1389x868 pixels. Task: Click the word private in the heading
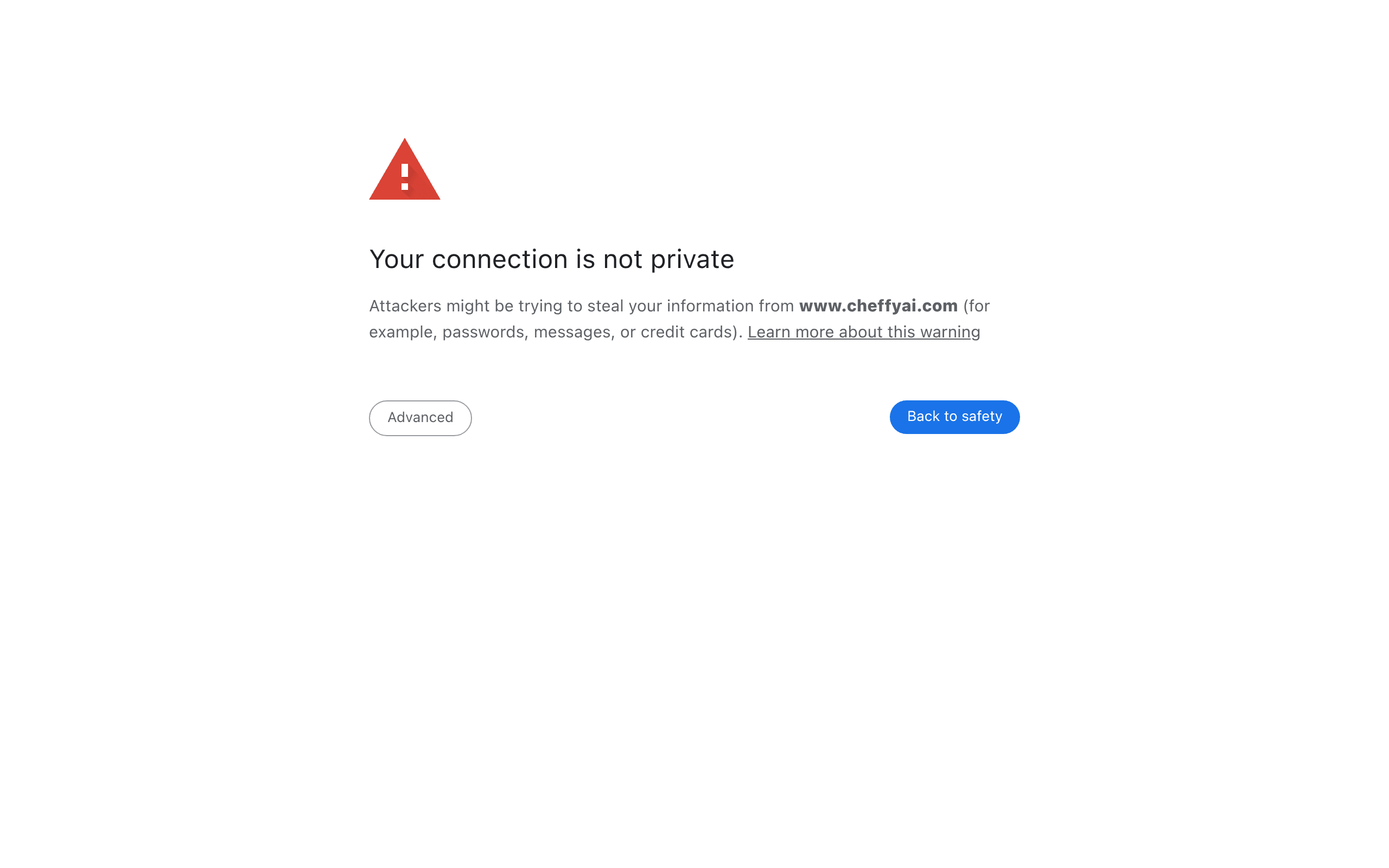[692, 259]
